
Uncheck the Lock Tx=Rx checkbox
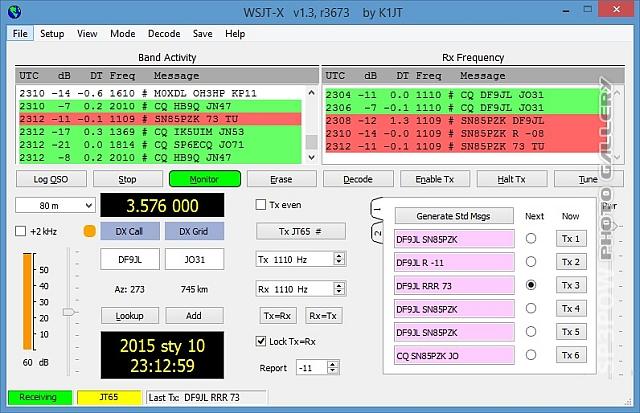coord(261,341)
